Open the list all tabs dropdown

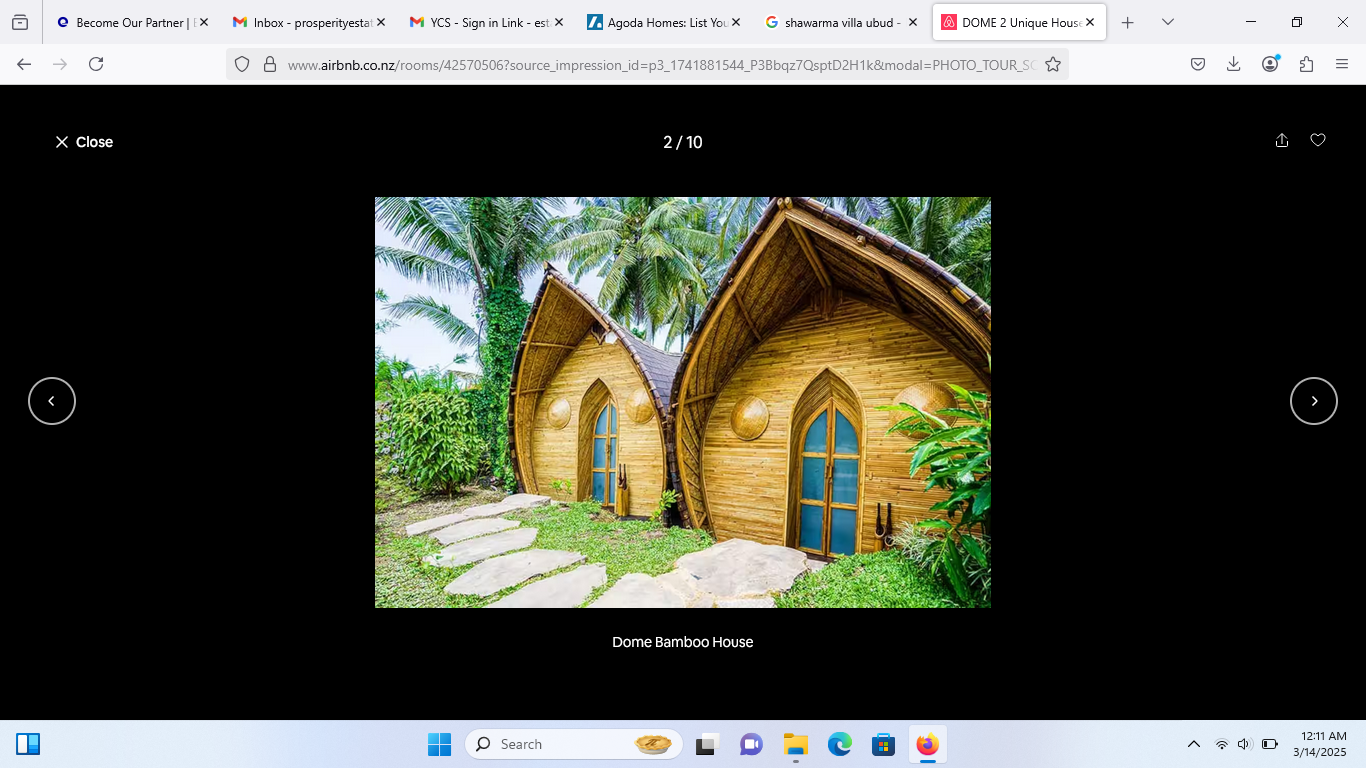[x=1167, y=22]
